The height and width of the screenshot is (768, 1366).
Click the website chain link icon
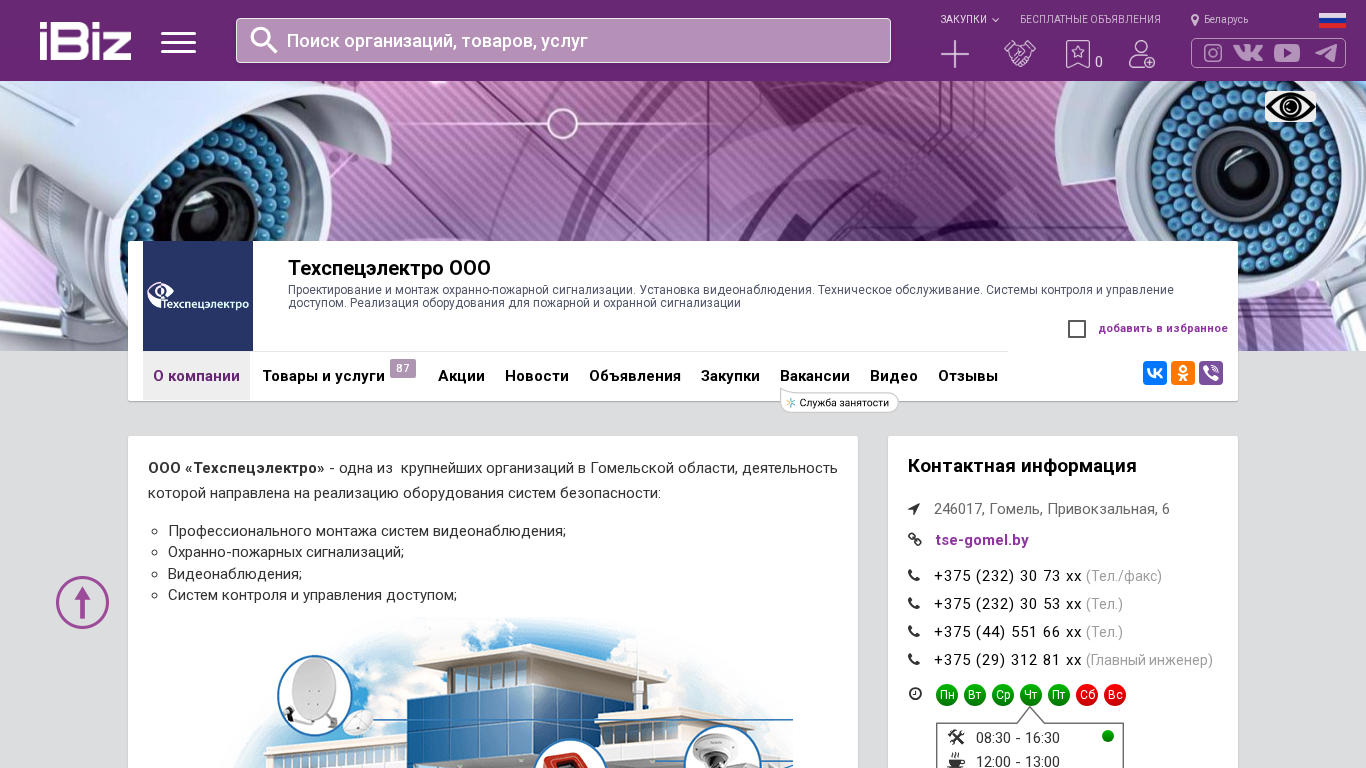[x=915, y=540]
